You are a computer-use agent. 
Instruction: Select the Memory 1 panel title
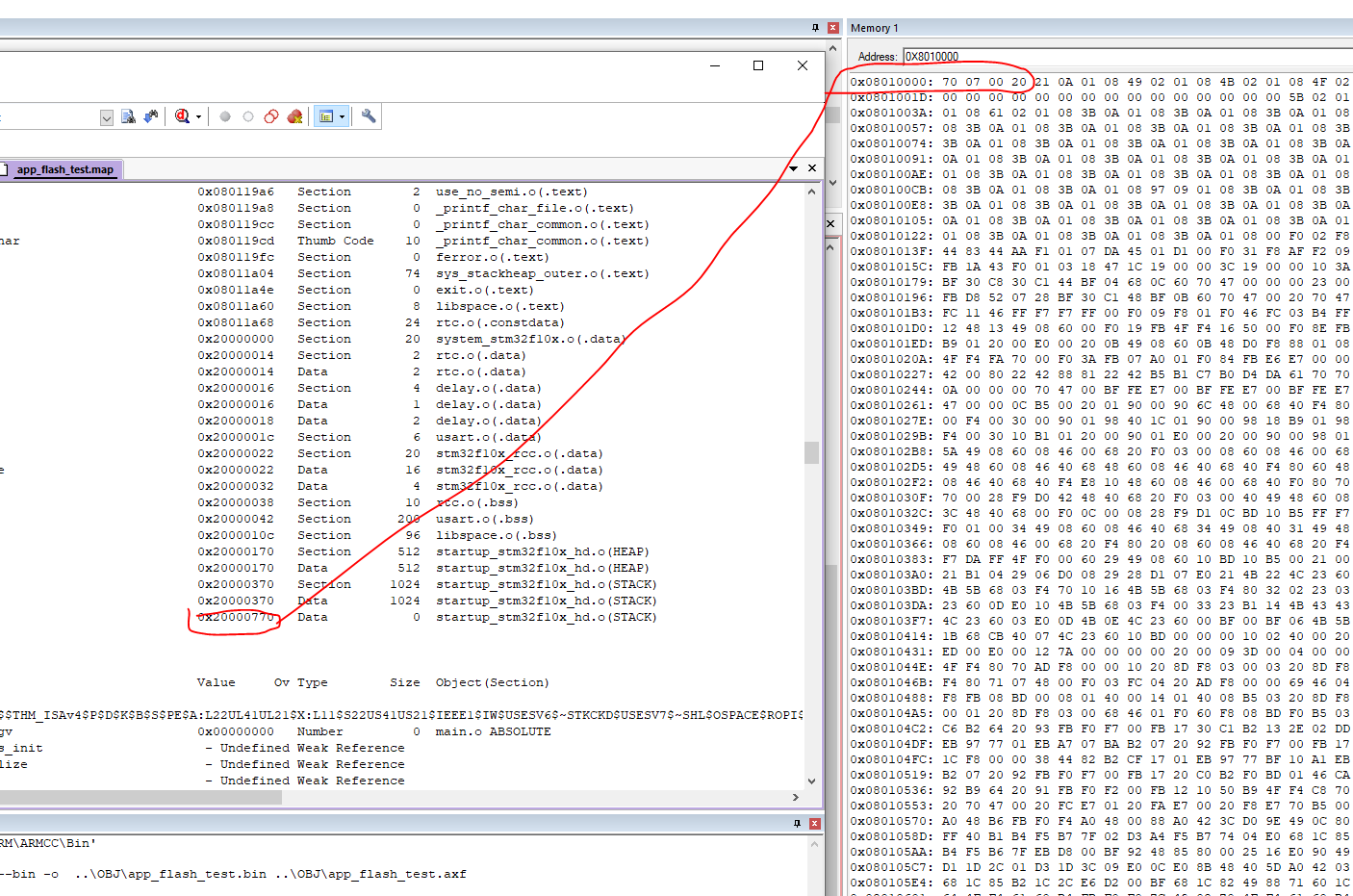point(874,28)
